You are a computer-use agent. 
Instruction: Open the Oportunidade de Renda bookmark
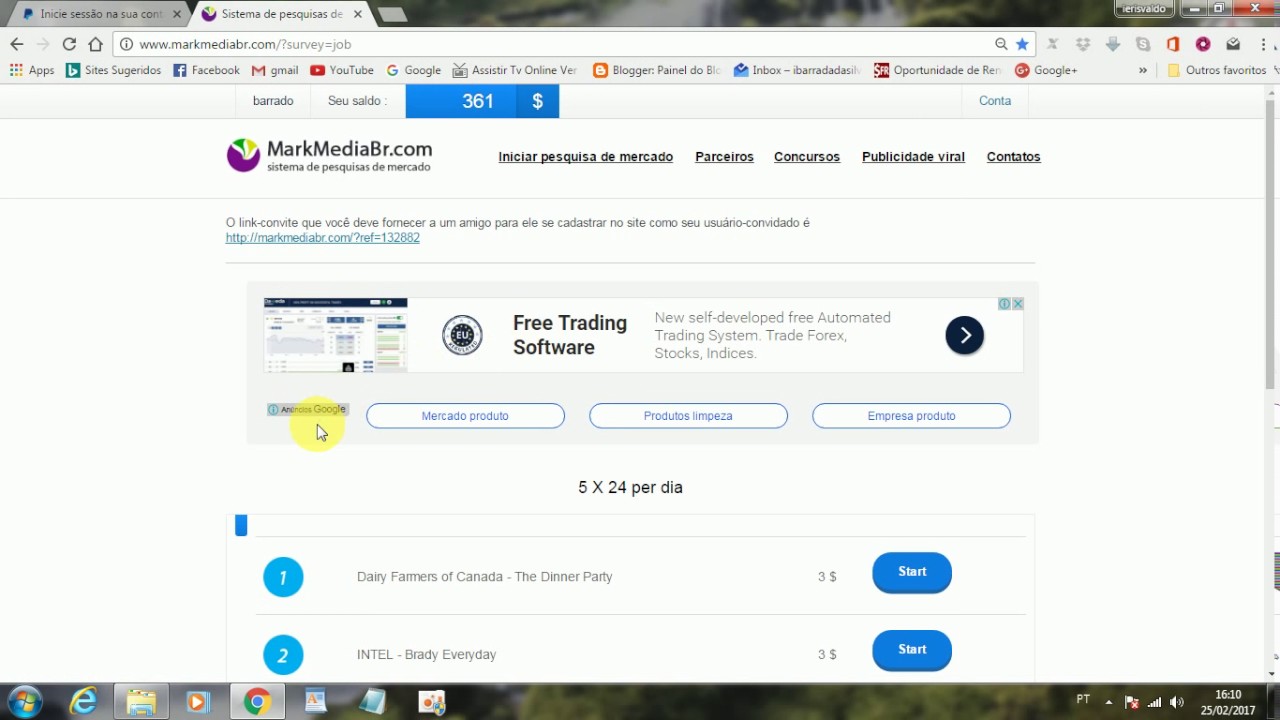coord(938,70)
